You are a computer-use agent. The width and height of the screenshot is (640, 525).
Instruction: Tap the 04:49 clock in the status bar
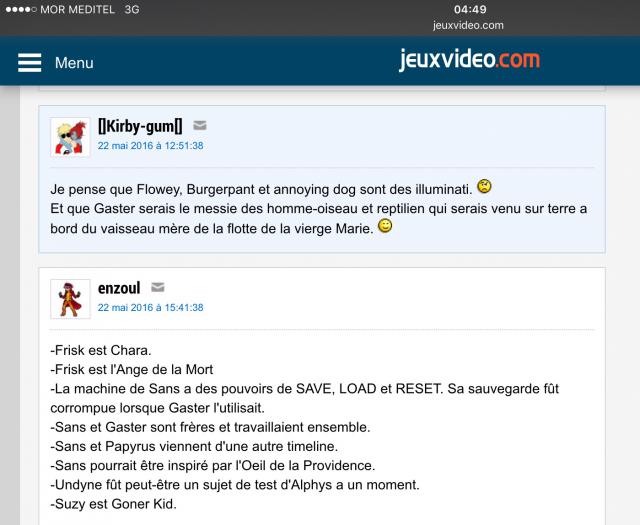point(470,9)
